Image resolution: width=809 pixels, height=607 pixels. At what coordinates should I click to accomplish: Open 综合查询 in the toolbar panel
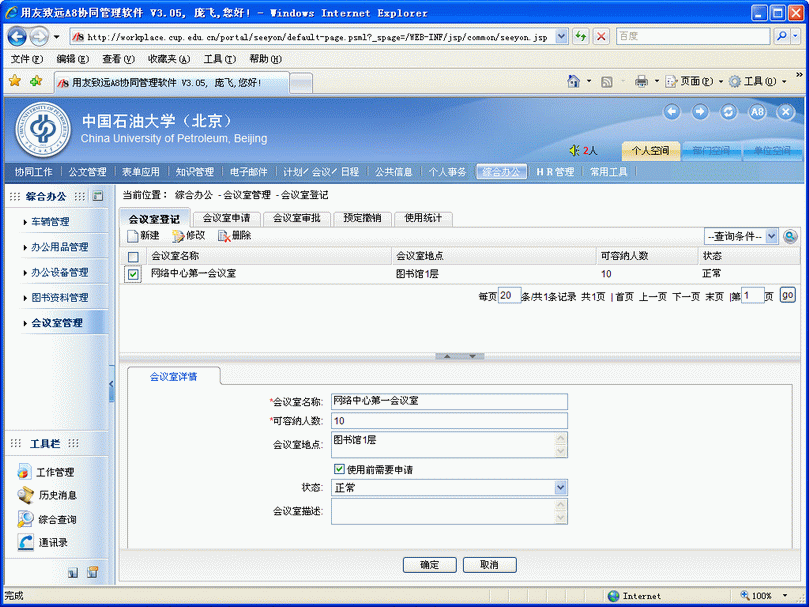tap(26, 519)
